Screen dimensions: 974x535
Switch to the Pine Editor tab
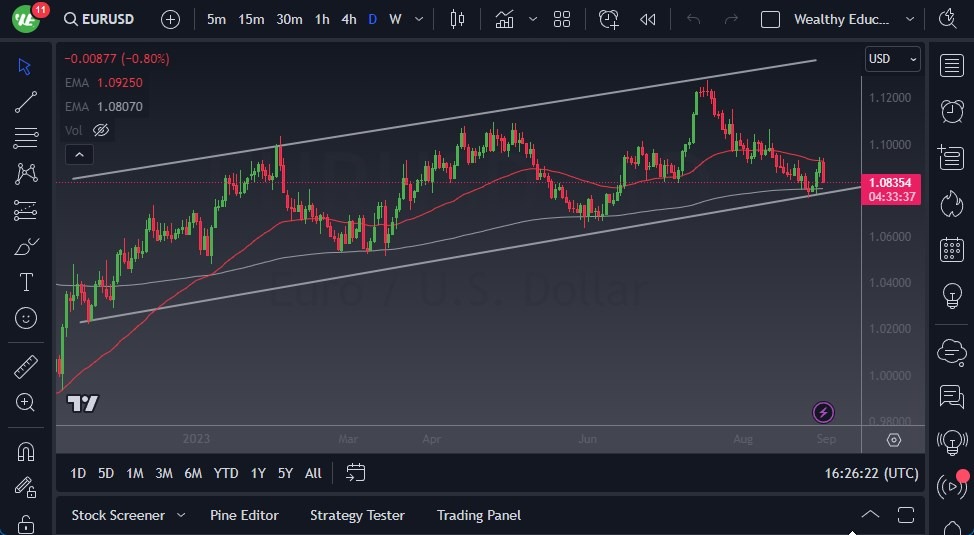(x=244, y=515)
